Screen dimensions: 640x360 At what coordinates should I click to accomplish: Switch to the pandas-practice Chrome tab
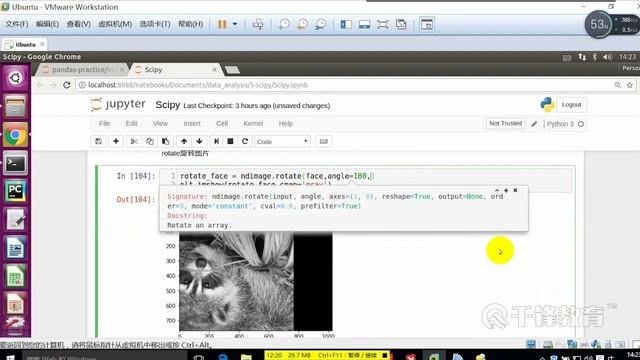(x=81, y=70)
